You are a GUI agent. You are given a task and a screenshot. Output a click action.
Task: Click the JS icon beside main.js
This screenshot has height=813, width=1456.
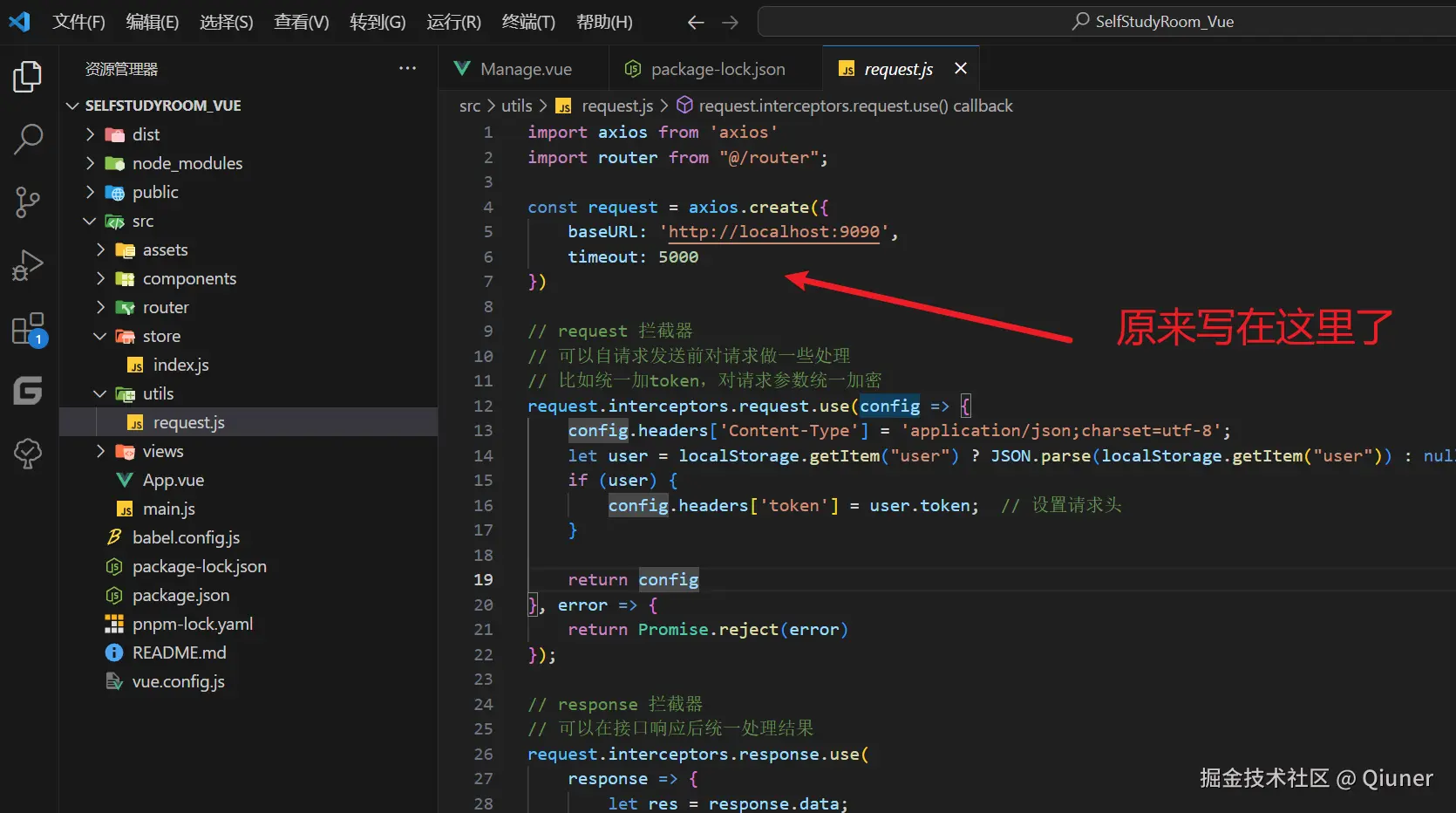tap(125, 509)
